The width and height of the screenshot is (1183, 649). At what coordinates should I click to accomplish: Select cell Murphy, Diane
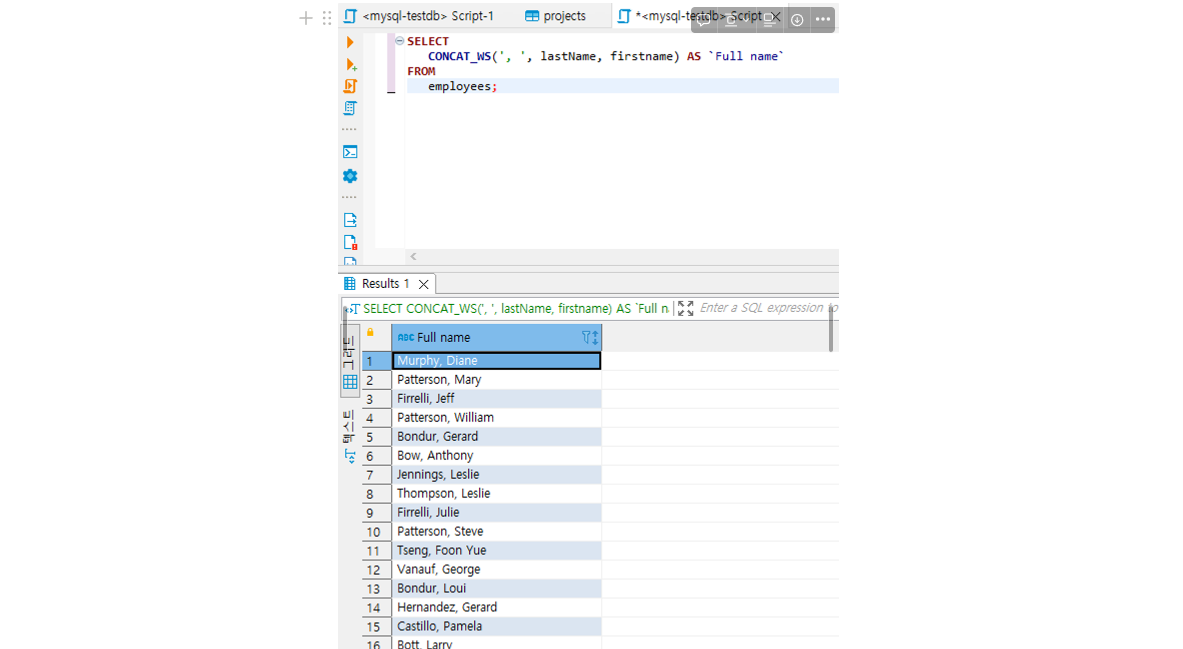[x=496, y=361]
